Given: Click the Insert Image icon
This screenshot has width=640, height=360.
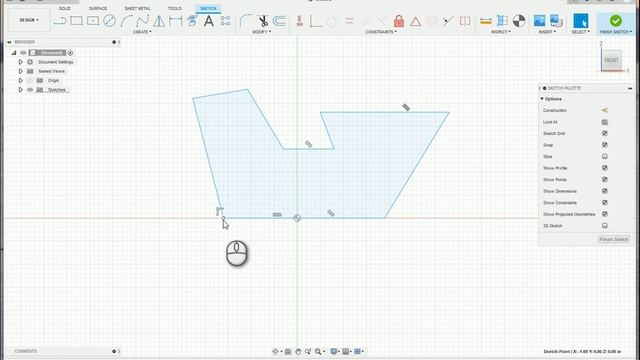Looking at the screenshot, I should [539, 21].
